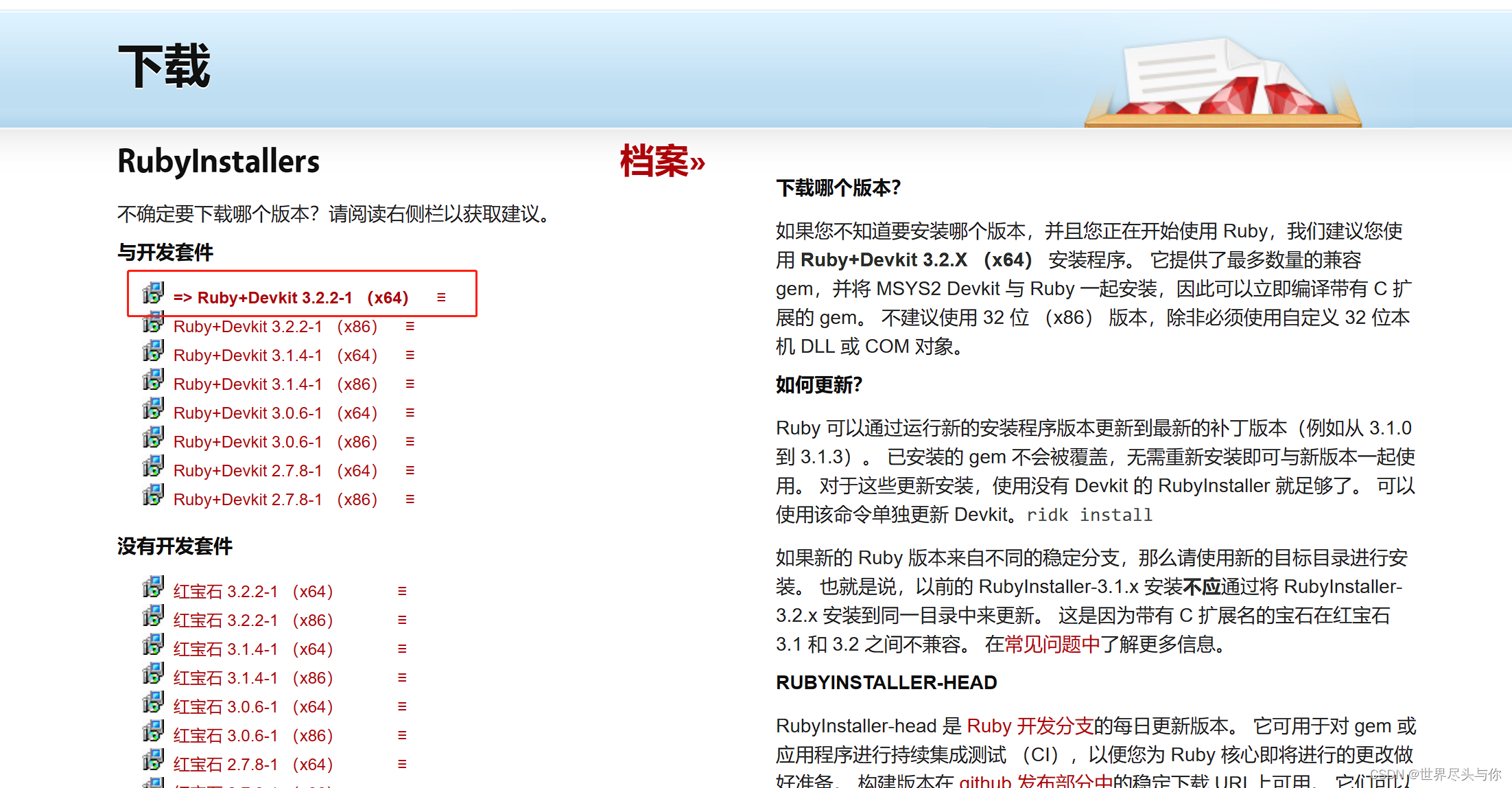The height and width of the screenshot is (788, 1512).
Task: Download Ruby+Devkit 3.0.6-1 (x64) installer
Action: click(x=275, y=413)
